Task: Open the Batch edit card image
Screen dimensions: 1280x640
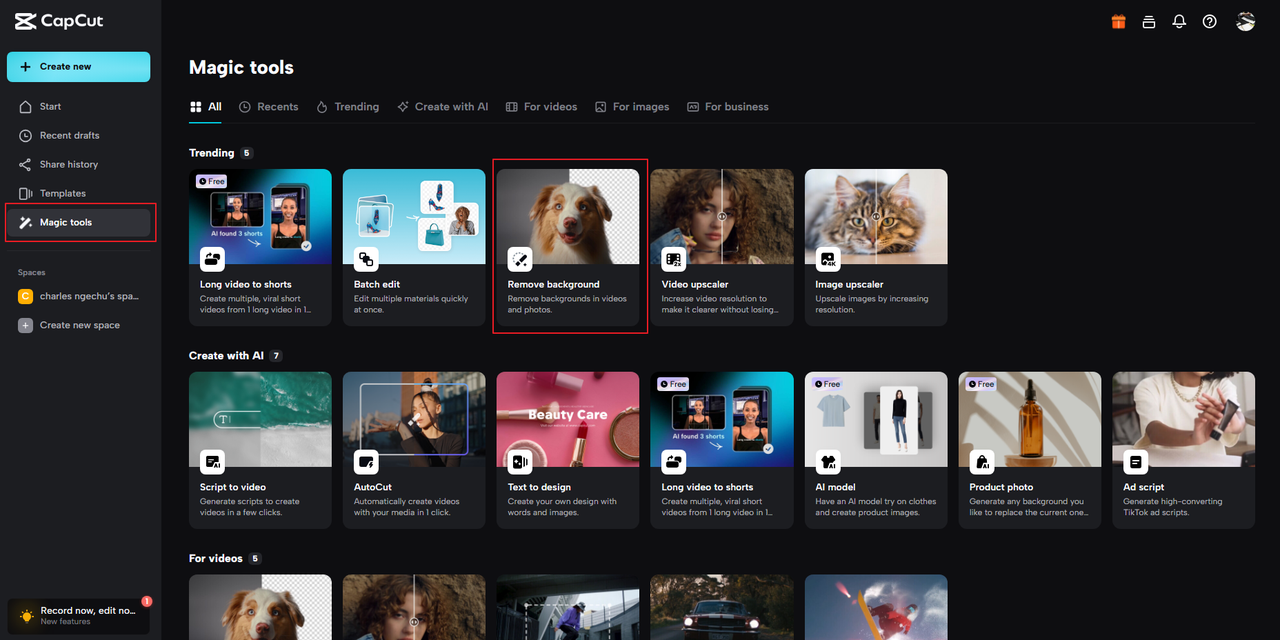Action: pos(414,216)
